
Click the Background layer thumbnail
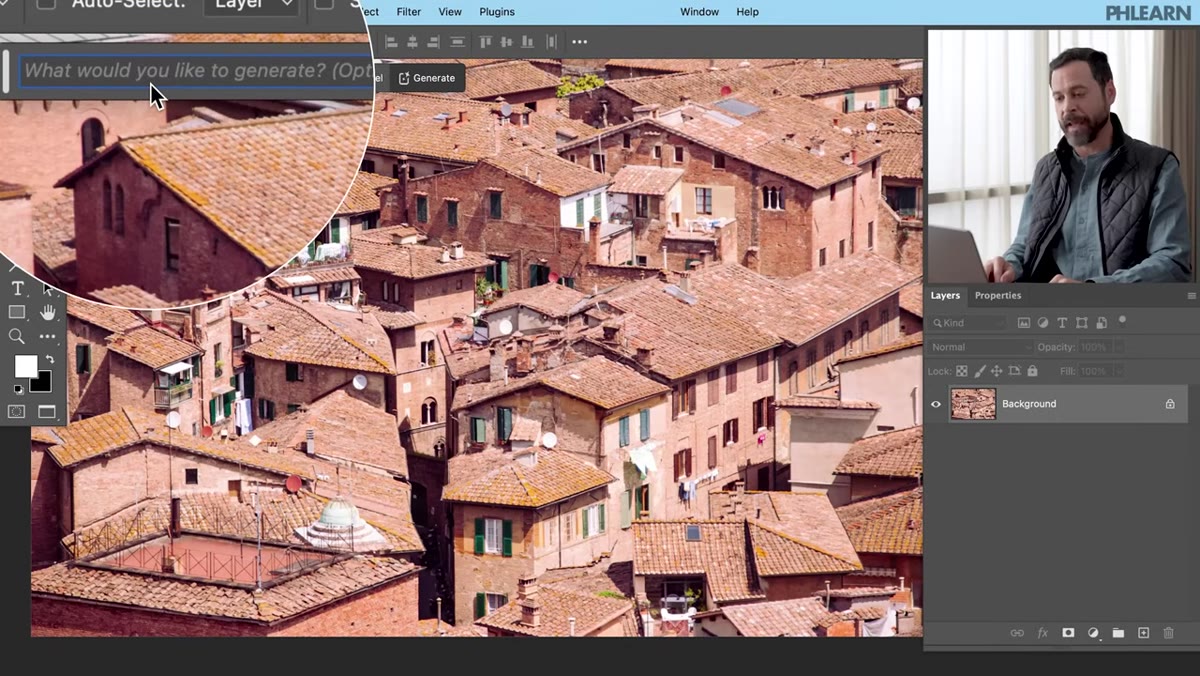973,404
